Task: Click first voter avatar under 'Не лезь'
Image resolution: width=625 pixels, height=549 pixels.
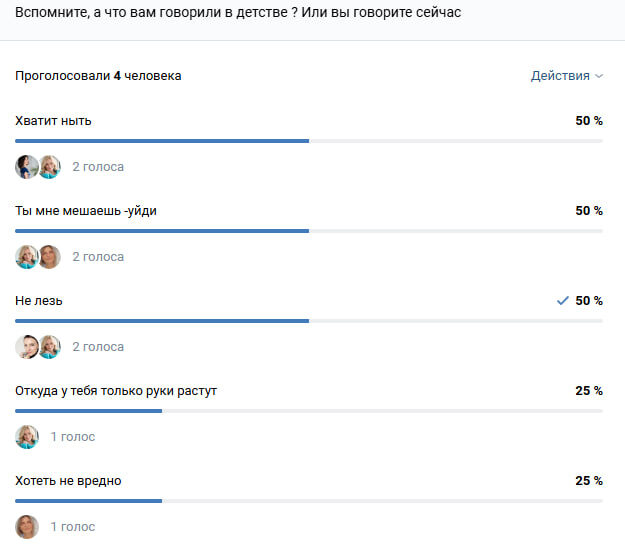Action: coord(26,347)
